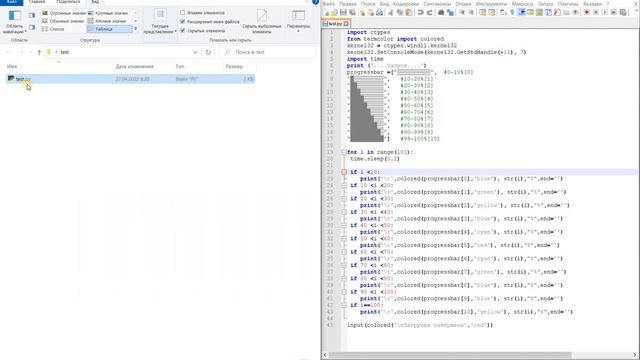
Task: Click the Save All toolbar icon
Action: (x=352, y=12)
